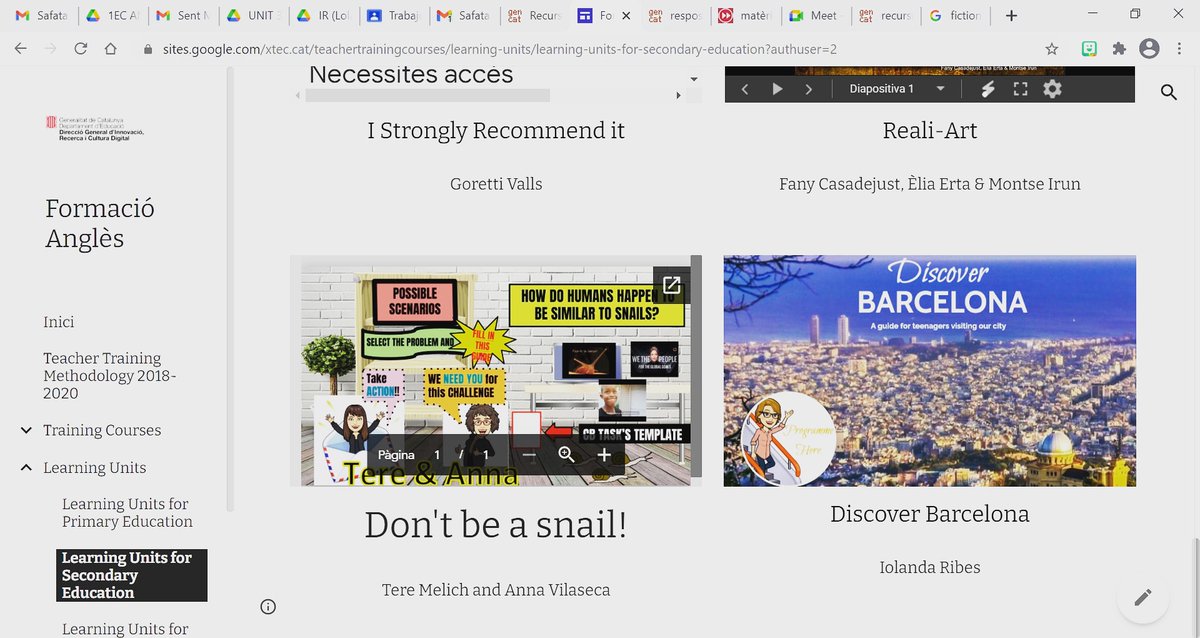The height and width of the screenshot is (638, 1200).
Task: Click the page number field in PDF toolbar
Action: (437, 455)
